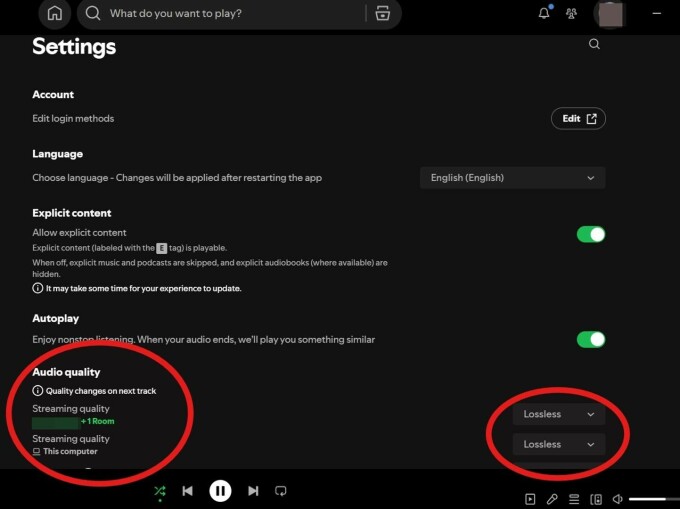Go to the Home icon
This screenshot has width=680, height=509.
[x=55, y=14]
